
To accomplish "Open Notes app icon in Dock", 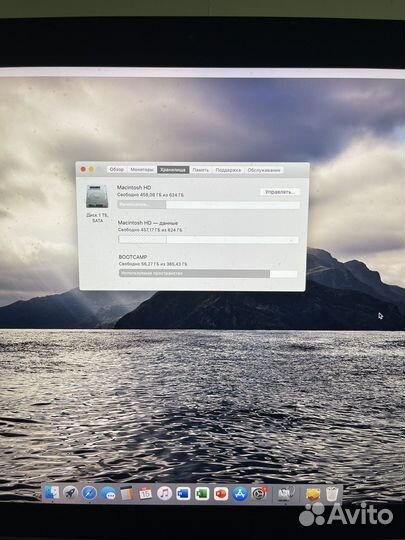I will tap(127, 494).
